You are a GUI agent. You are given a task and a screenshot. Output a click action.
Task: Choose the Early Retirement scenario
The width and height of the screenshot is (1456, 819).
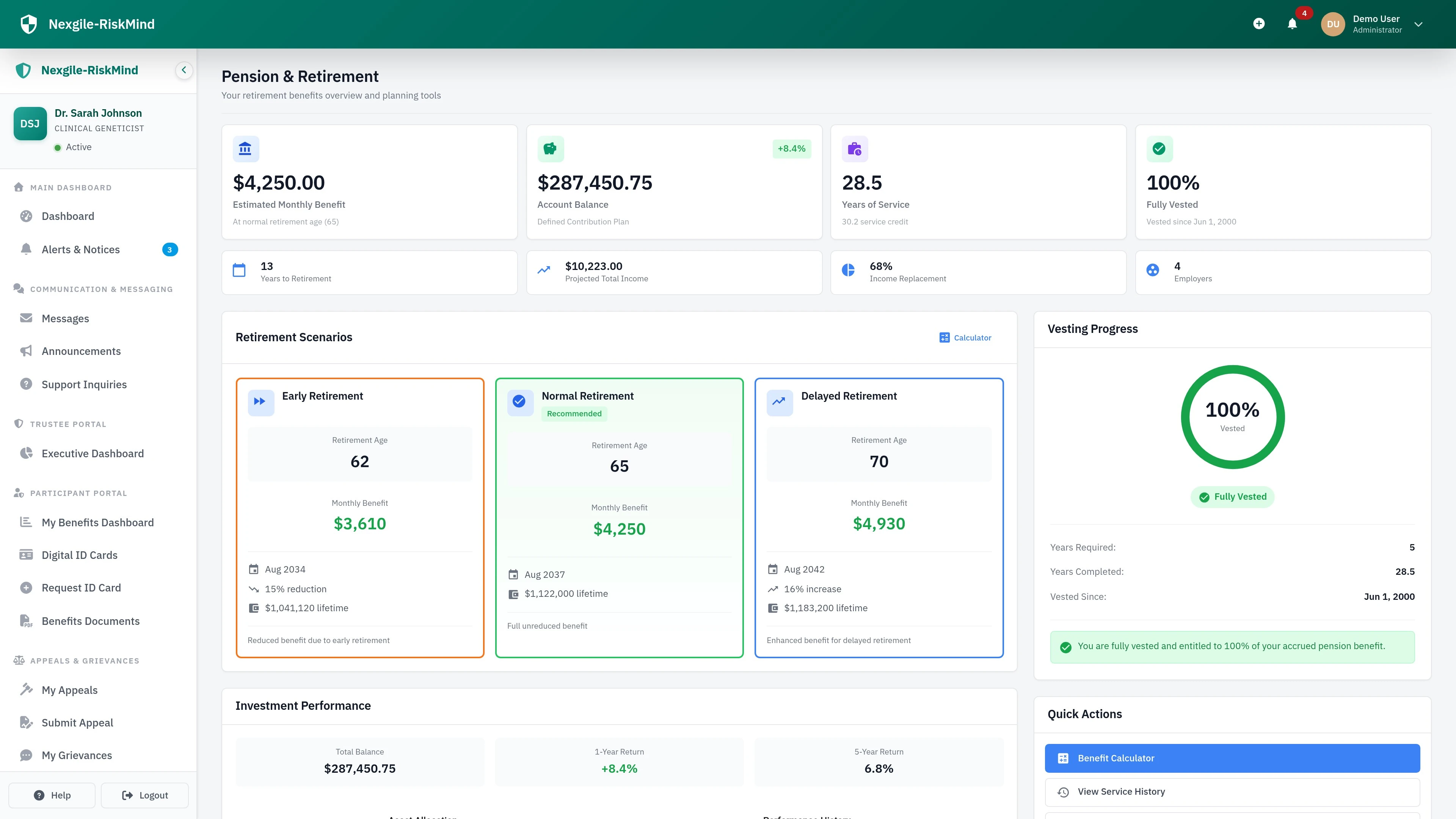click(x=360, y=517)
